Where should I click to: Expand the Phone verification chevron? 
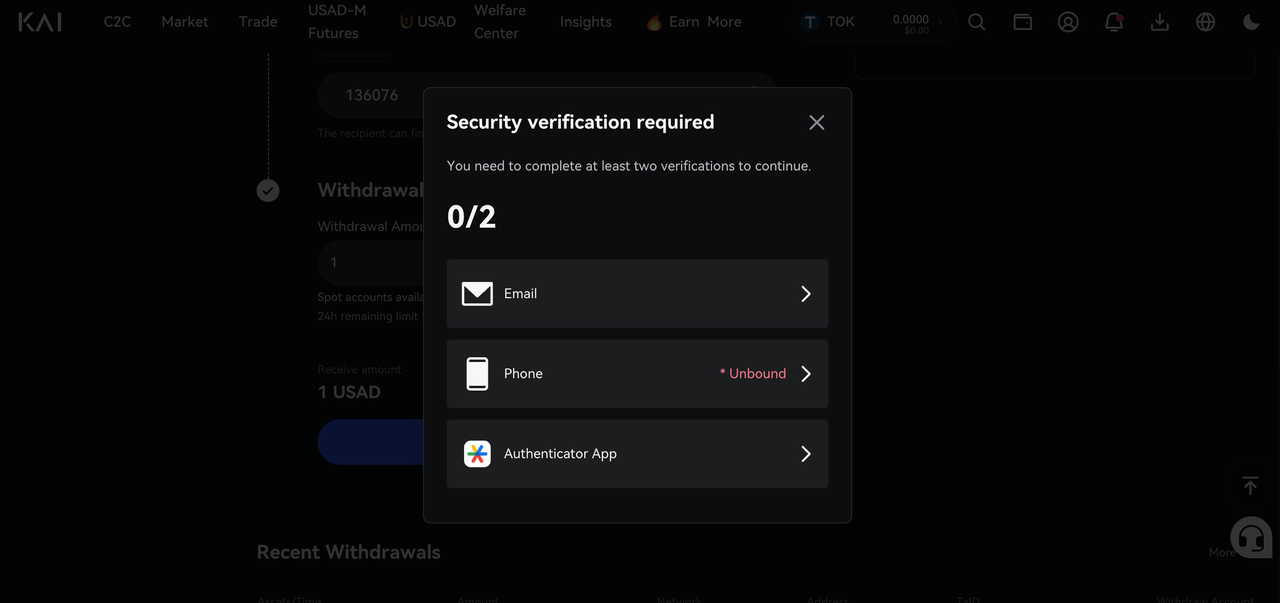pyautogui.click(x=806, y=374)
